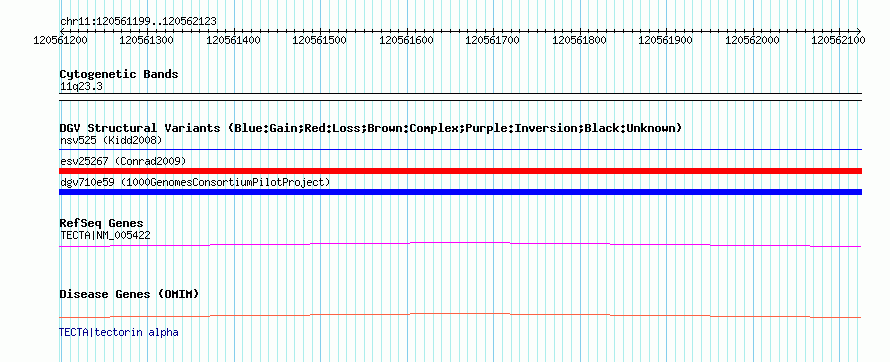Viewport: 890px width, 362px height.
Task: Select ruler tick label 120561500
Action: pos(319,40)
